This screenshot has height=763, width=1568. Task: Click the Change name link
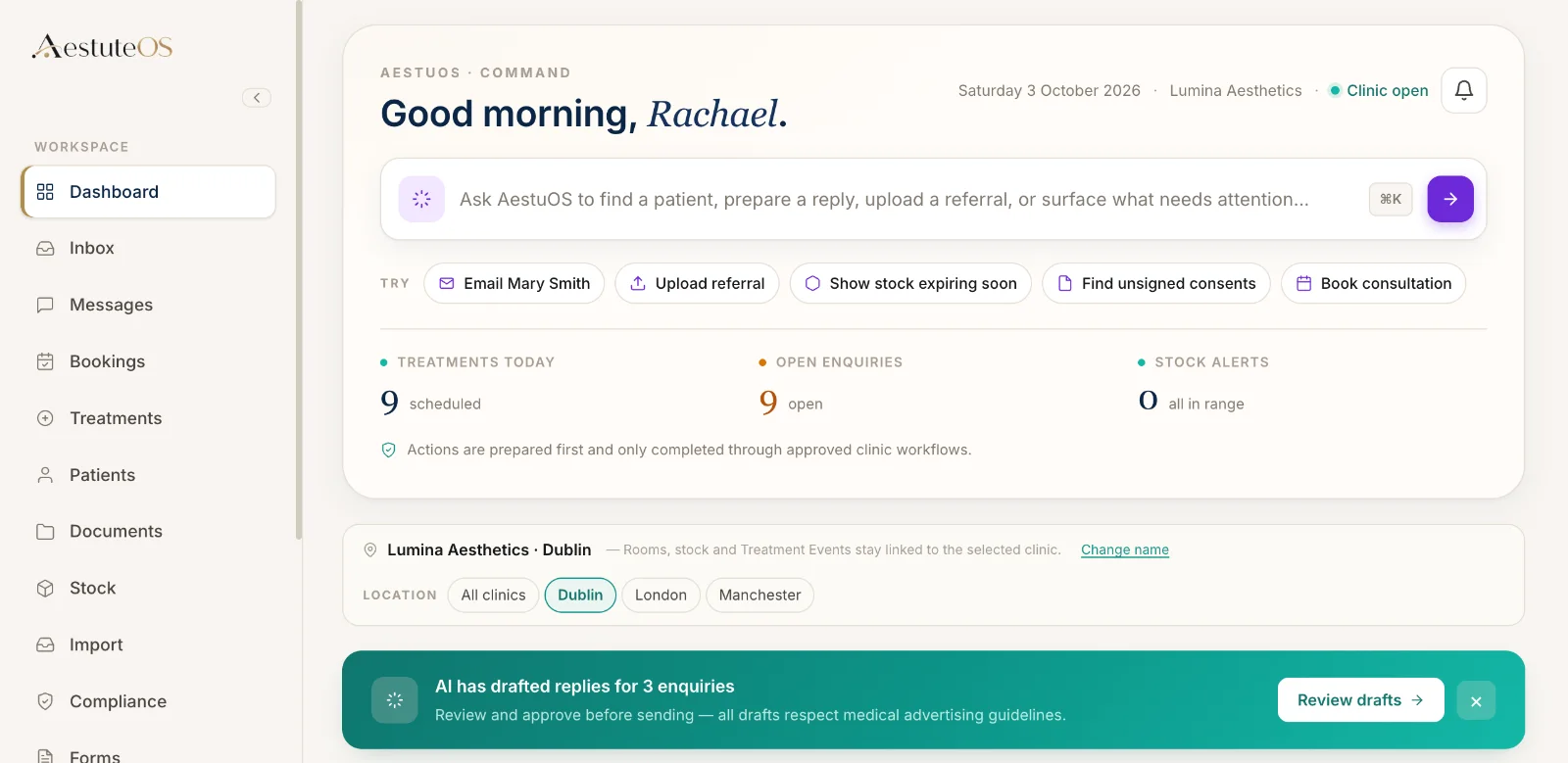coord(1125,549)
